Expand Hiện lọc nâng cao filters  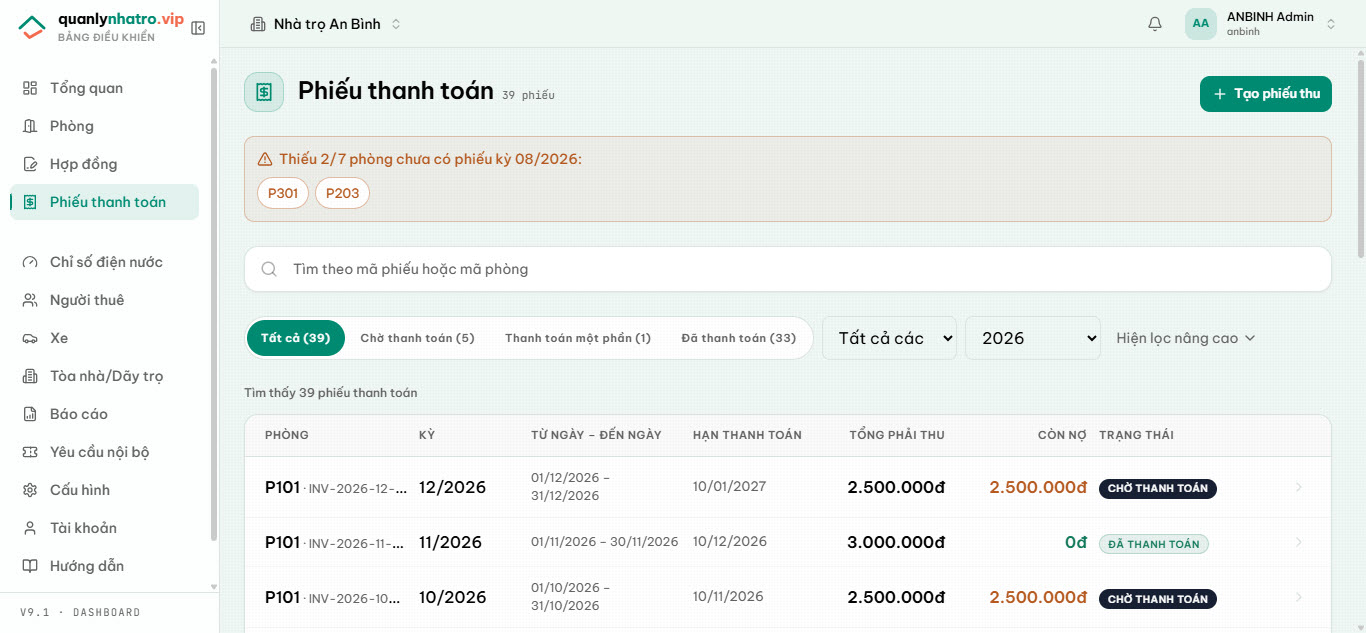point(1186,338)
